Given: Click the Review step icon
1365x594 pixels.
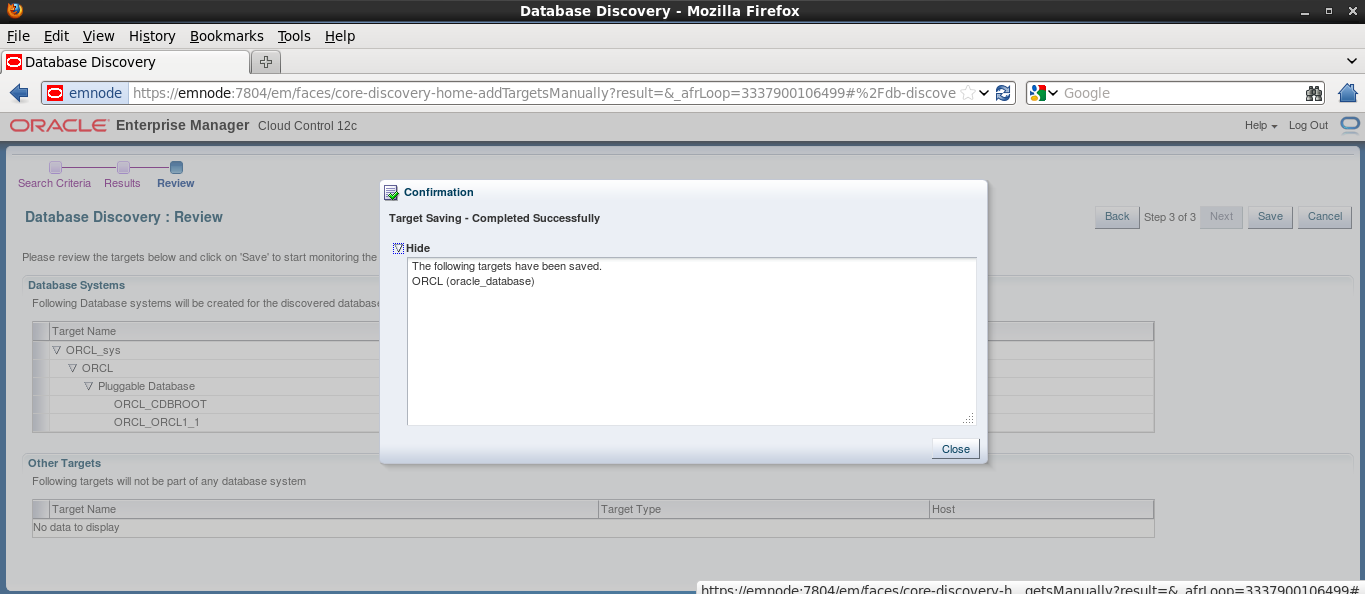Looking at the screenshot, I should [x=176, y=167].
